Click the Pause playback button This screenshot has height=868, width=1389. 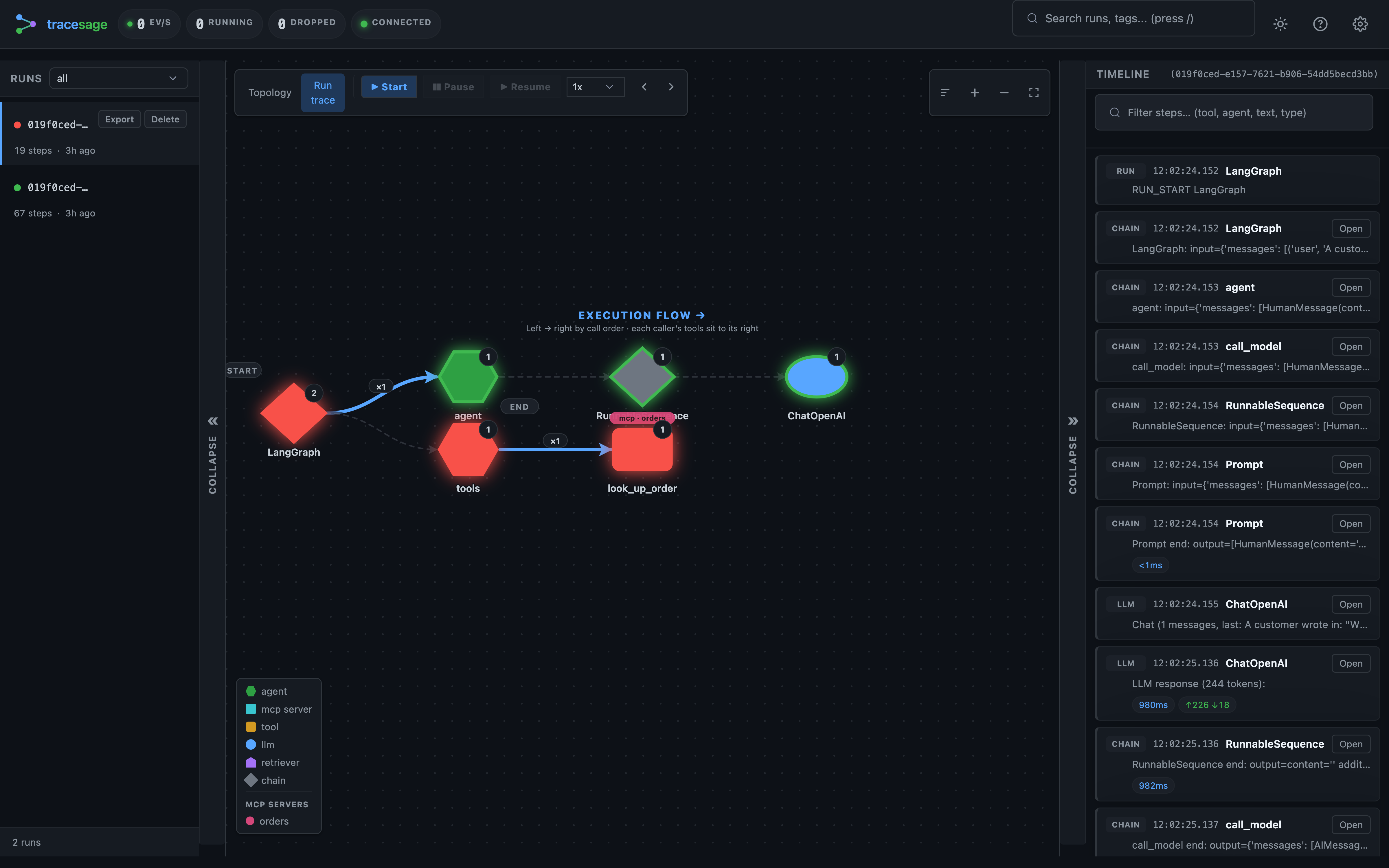click(x=453, y=87)
